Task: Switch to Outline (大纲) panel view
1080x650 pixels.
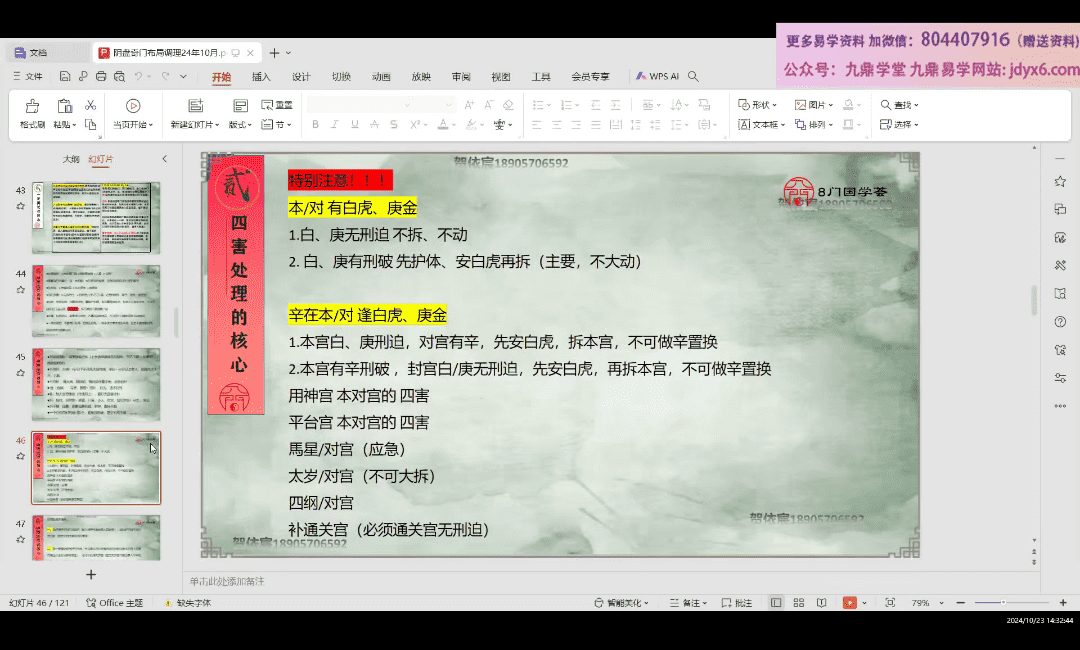Action: (71, 159)
